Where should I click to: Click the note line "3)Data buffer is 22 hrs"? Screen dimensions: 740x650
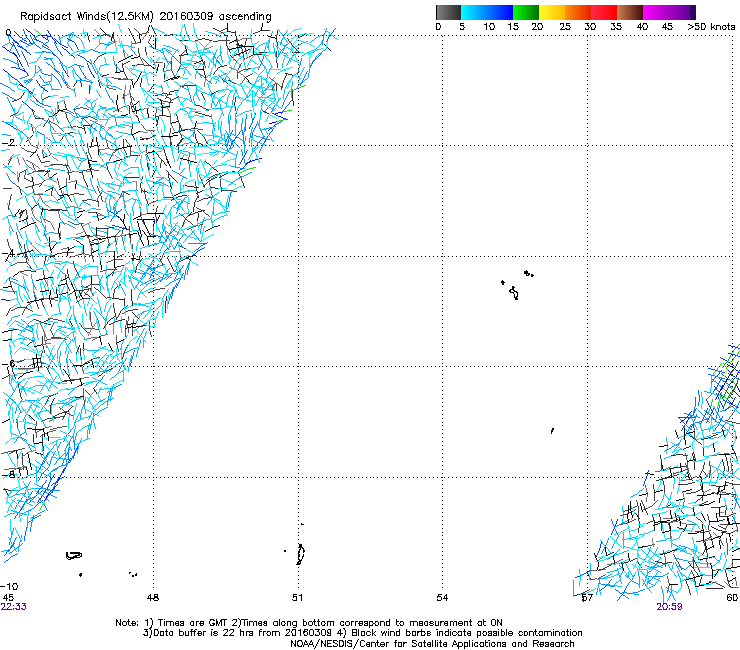[362, 633]
